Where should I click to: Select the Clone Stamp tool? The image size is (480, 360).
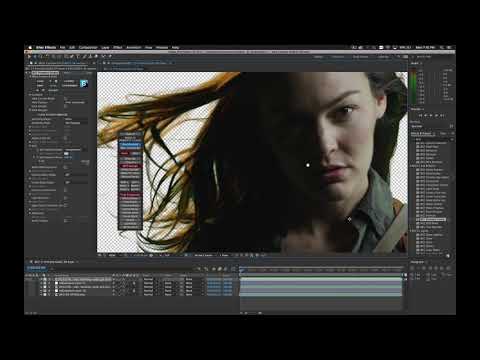(x=90, y=57)
